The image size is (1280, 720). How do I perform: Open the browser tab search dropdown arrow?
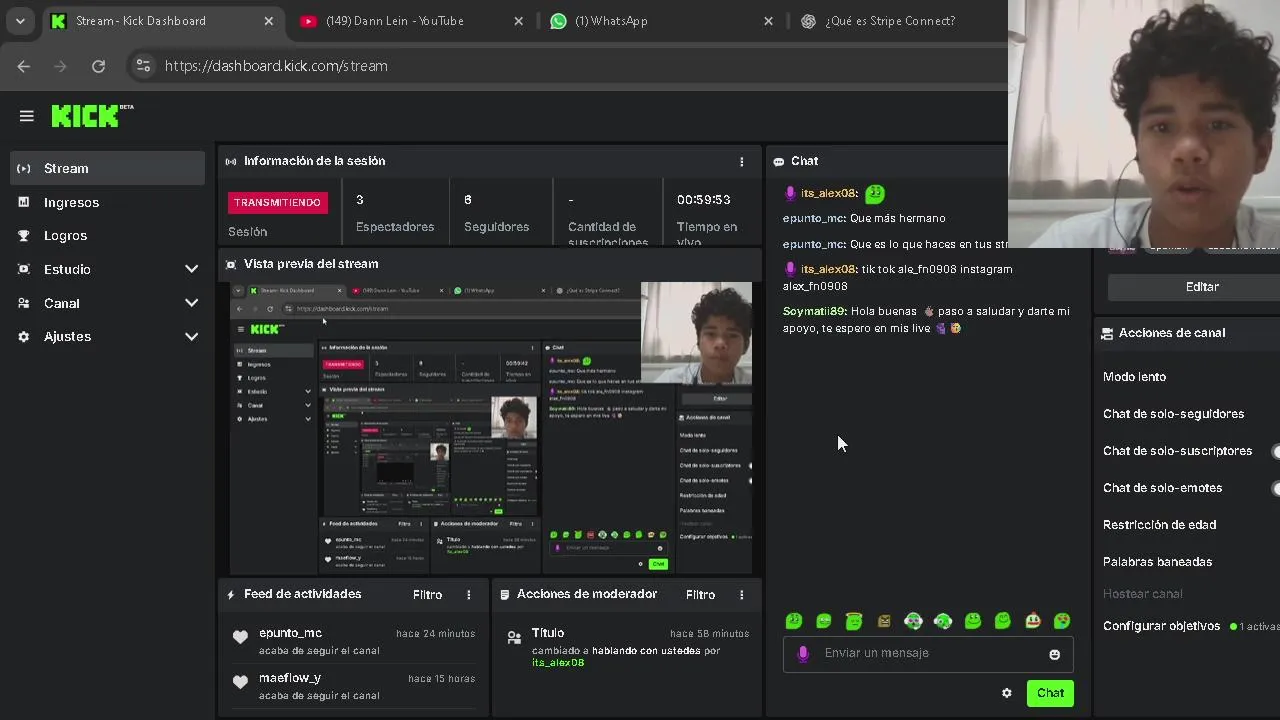(x=20, y=21)
